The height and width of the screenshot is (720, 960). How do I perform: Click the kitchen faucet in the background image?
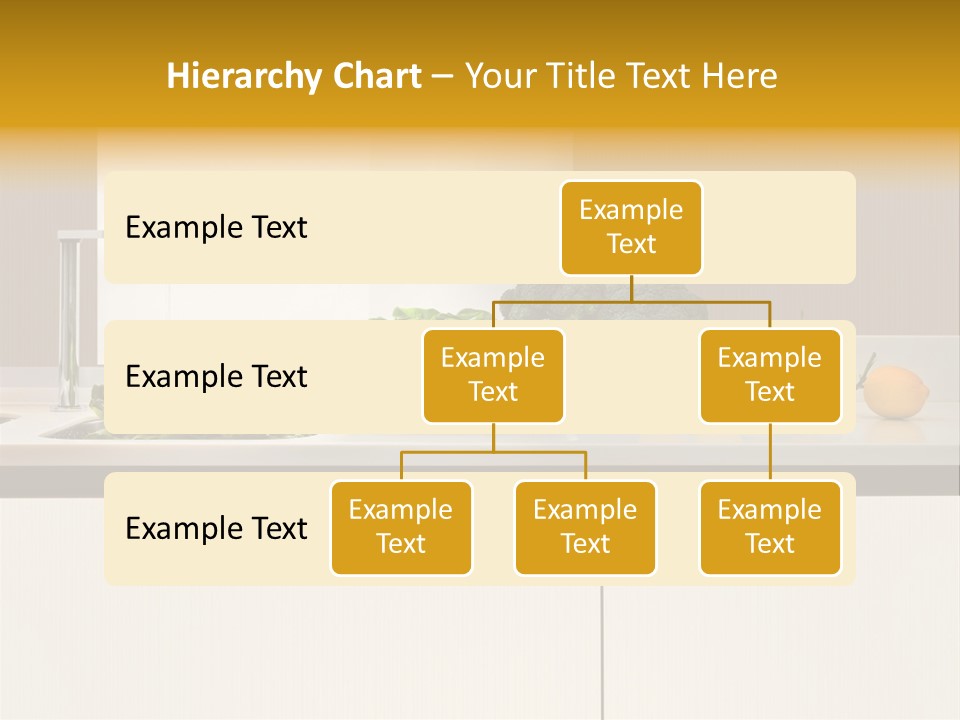pyautogui.click(x=70, y=320)
